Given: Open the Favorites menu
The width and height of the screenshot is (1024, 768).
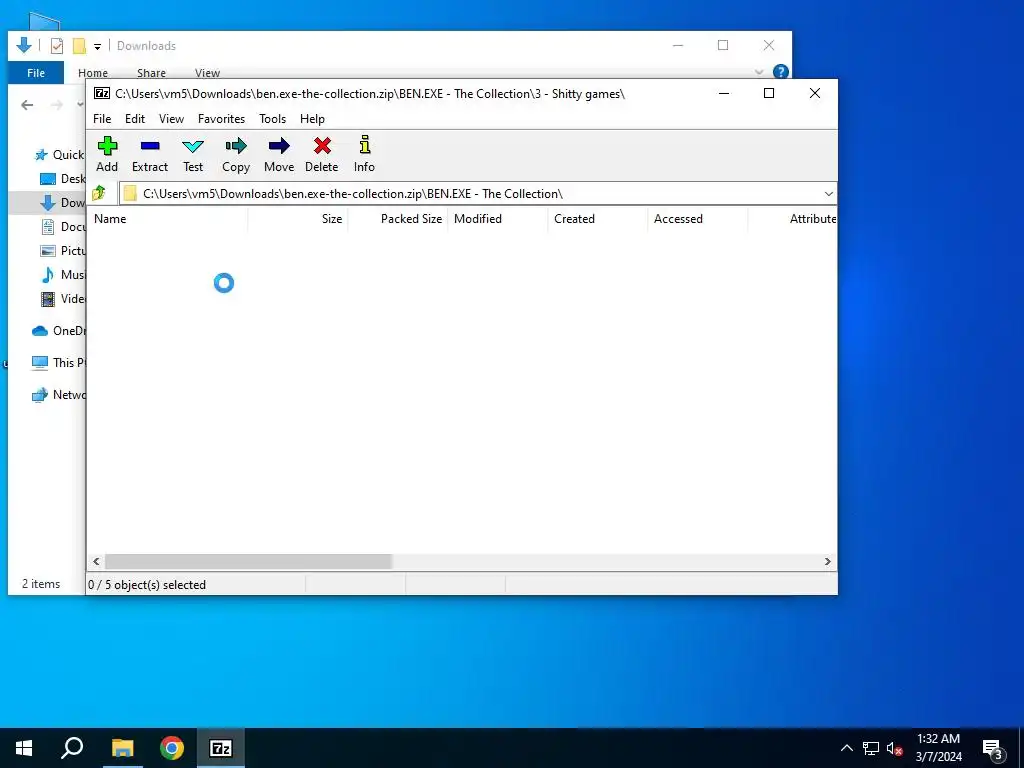Looking at the screenshot, I should [x=221, y=119].
